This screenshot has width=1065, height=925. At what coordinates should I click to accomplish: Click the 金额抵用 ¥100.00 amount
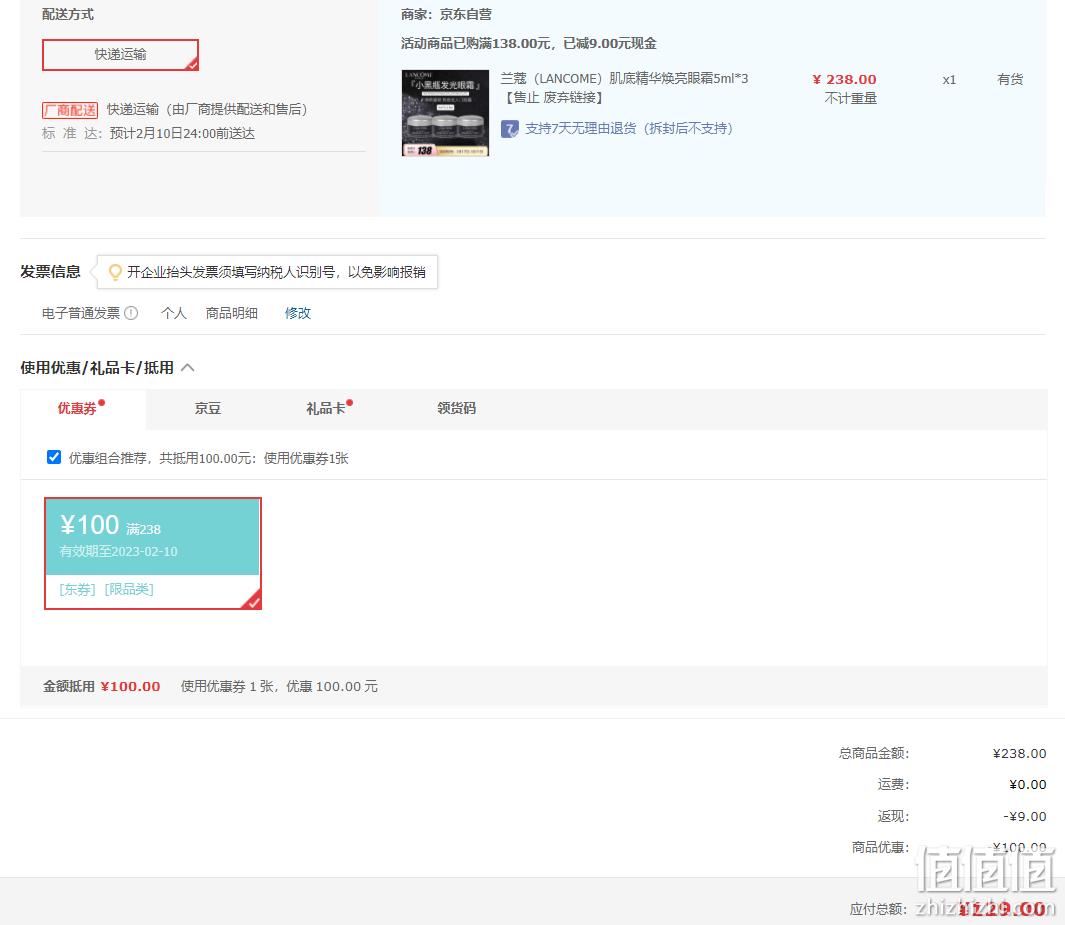click(x=130, y=687)
